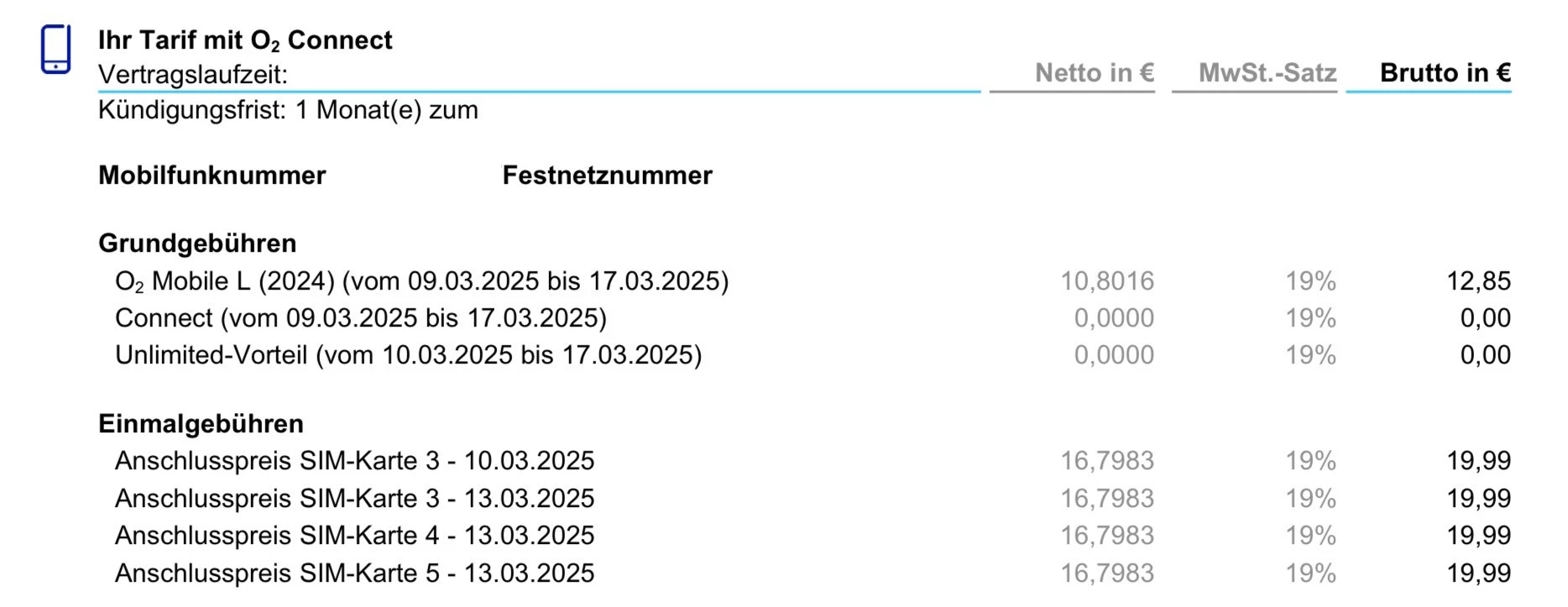
Task: Select Anschlusspreis SIM-Karte 4 row
Action: click(354, 536)
